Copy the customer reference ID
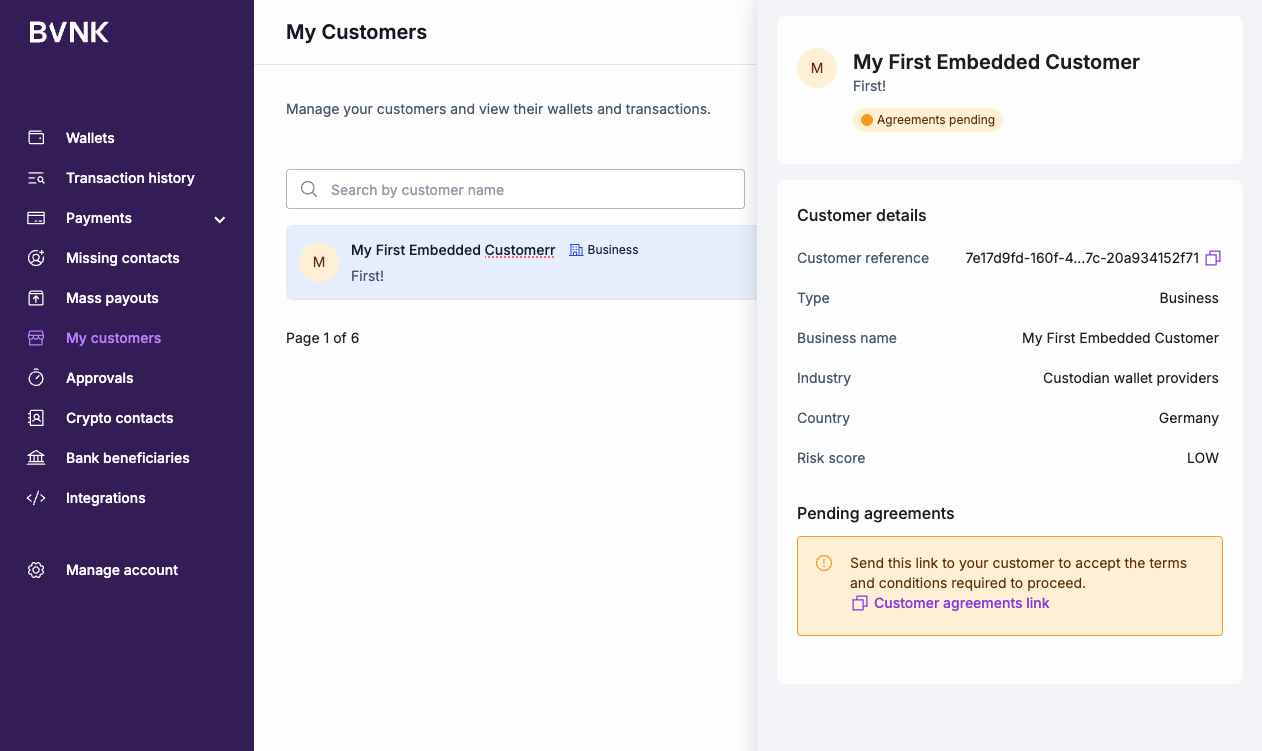This screenshot has width=1262, height=751. (x=1213, y=258)
